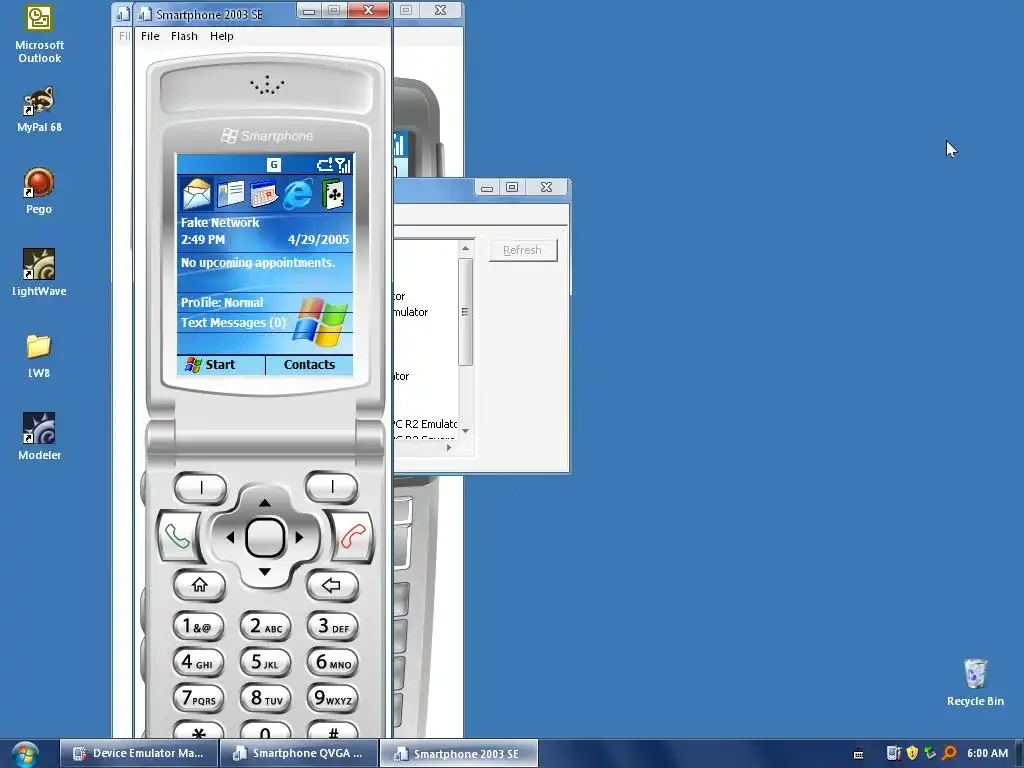The width and height of the screenshot is (1024, 768).
Task: Click keypad key 3 DEF
Action: (x=333, y=626)
